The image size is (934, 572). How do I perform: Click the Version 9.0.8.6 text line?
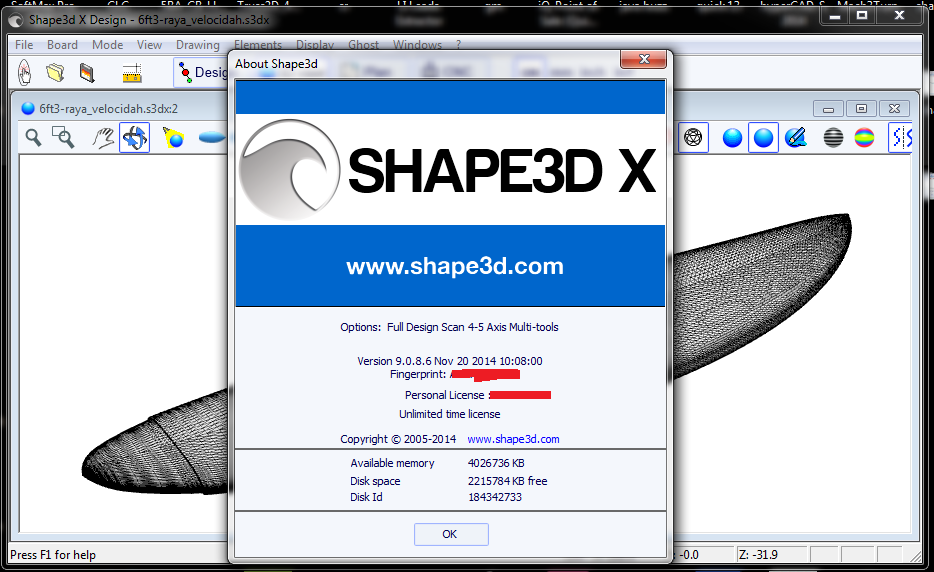point(450,361)
